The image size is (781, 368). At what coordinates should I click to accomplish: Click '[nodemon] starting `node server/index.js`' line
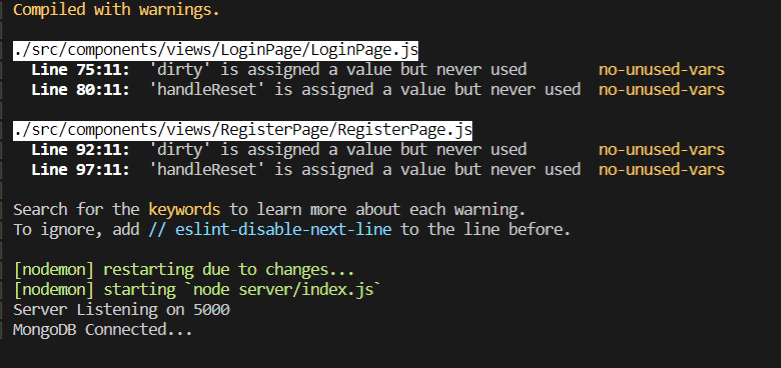[x=197, y=289]
